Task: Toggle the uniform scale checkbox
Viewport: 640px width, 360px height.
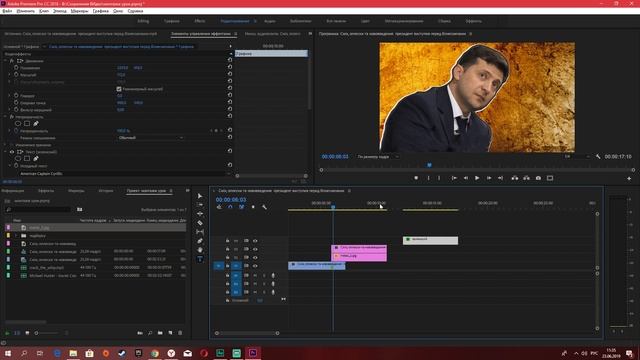Action: [x=119, y=89]
